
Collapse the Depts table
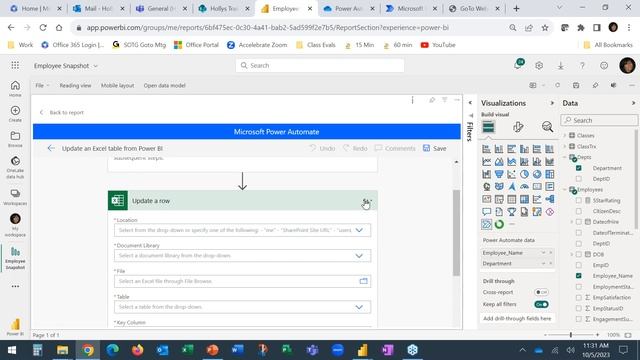pyautogui.click(x=565, y=157)
